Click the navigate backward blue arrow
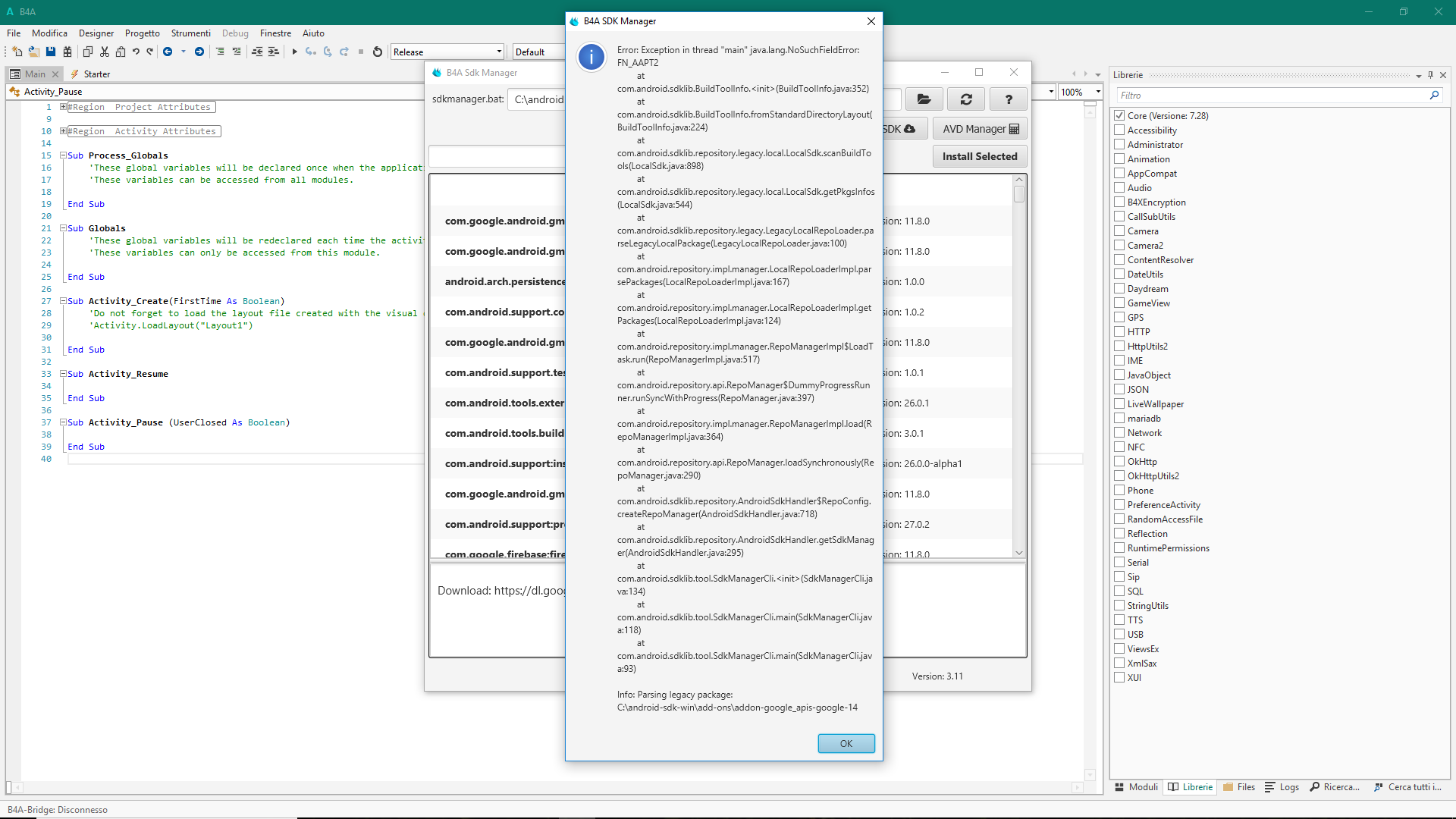The height and width of the screenshot is (819, 1456). (x=168, y=52)
